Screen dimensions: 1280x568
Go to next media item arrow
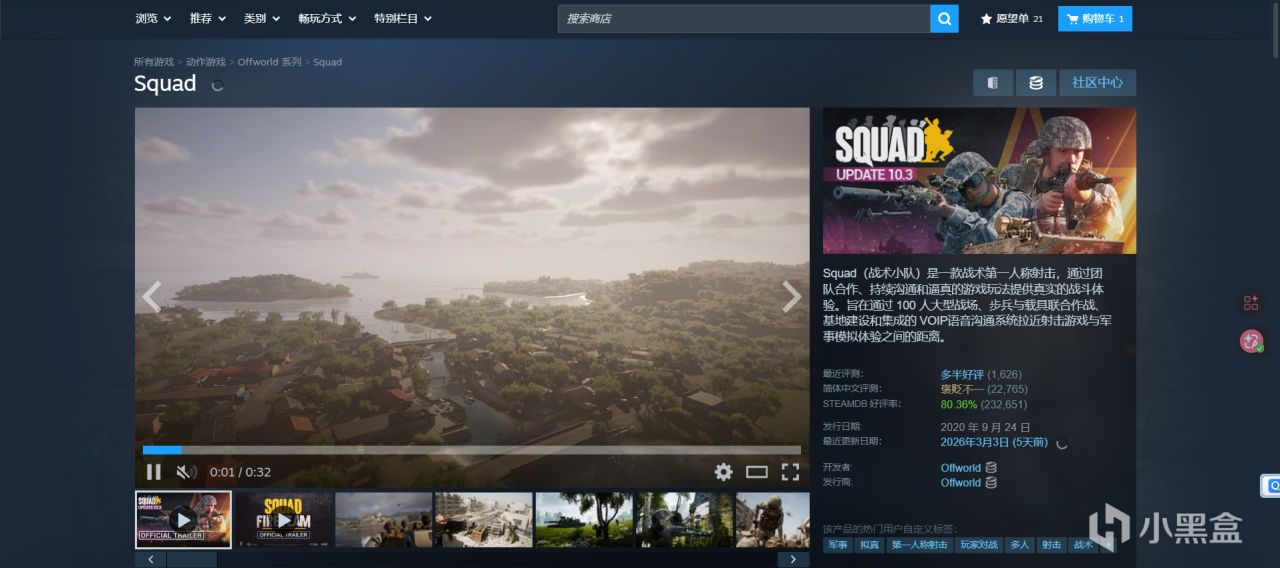click(x=791, y=297)
